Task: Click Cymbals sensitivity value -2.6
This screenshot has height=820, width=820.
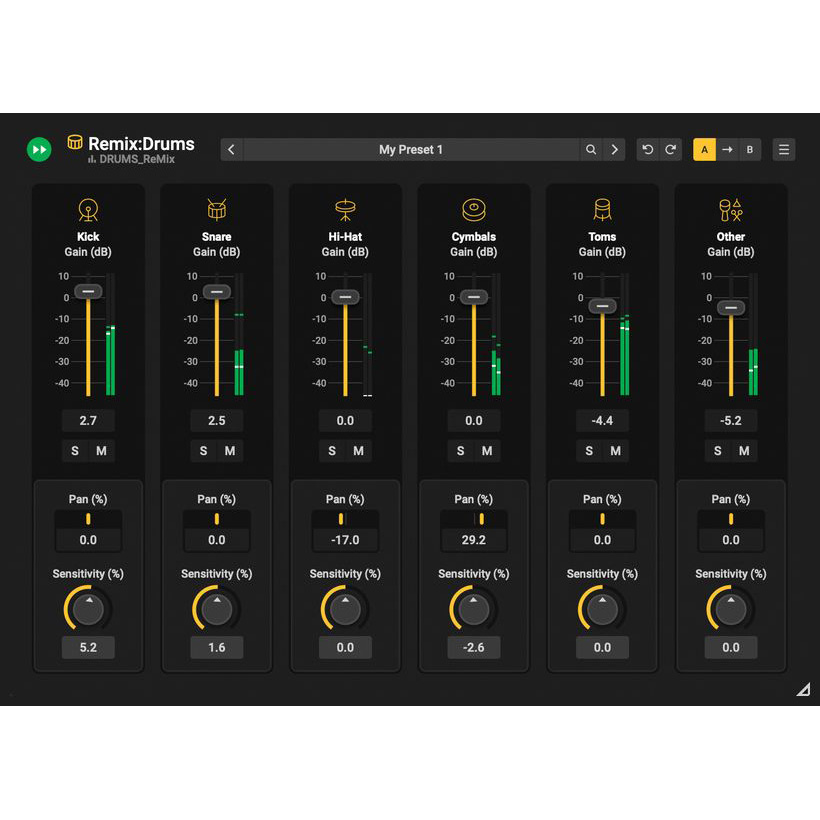Action: (x=474, y=647)
